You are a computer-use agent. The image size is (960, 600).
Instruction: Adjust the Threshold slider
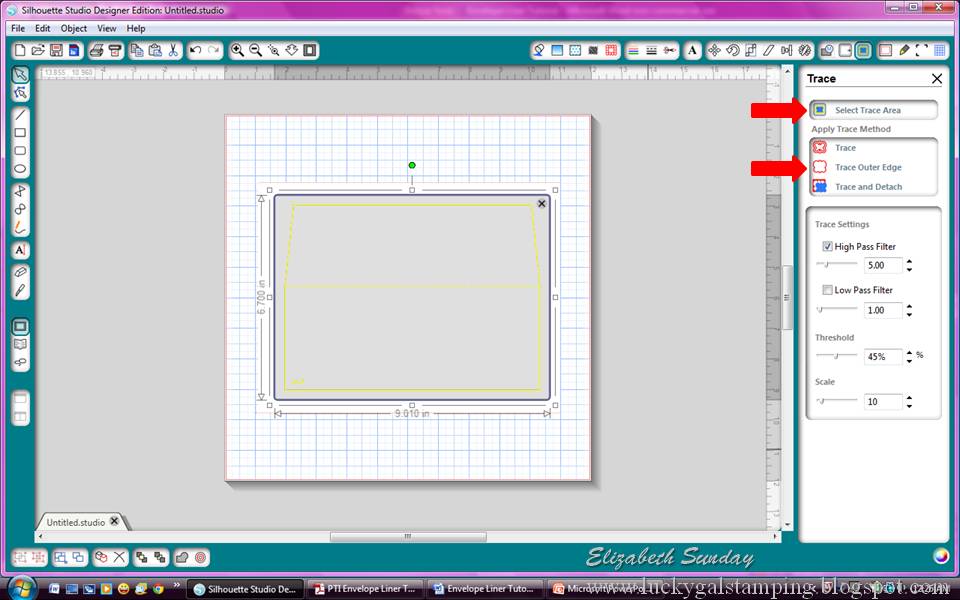[x=837, y=354]
